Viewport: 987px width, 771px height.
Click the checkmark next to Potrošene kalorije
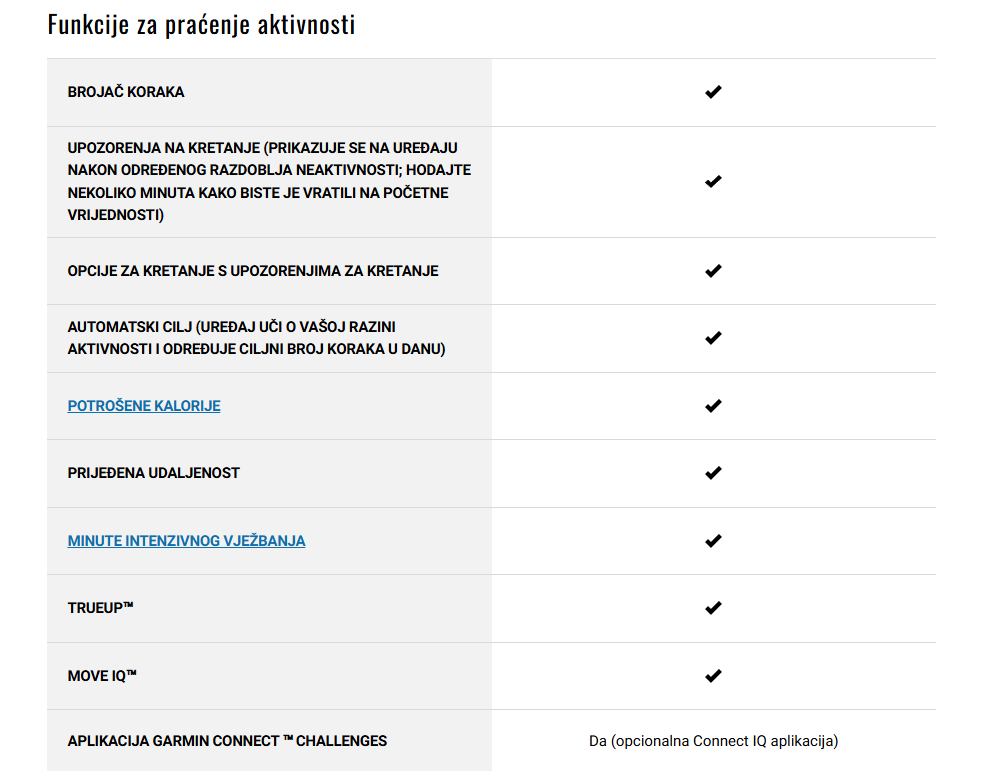713,406
